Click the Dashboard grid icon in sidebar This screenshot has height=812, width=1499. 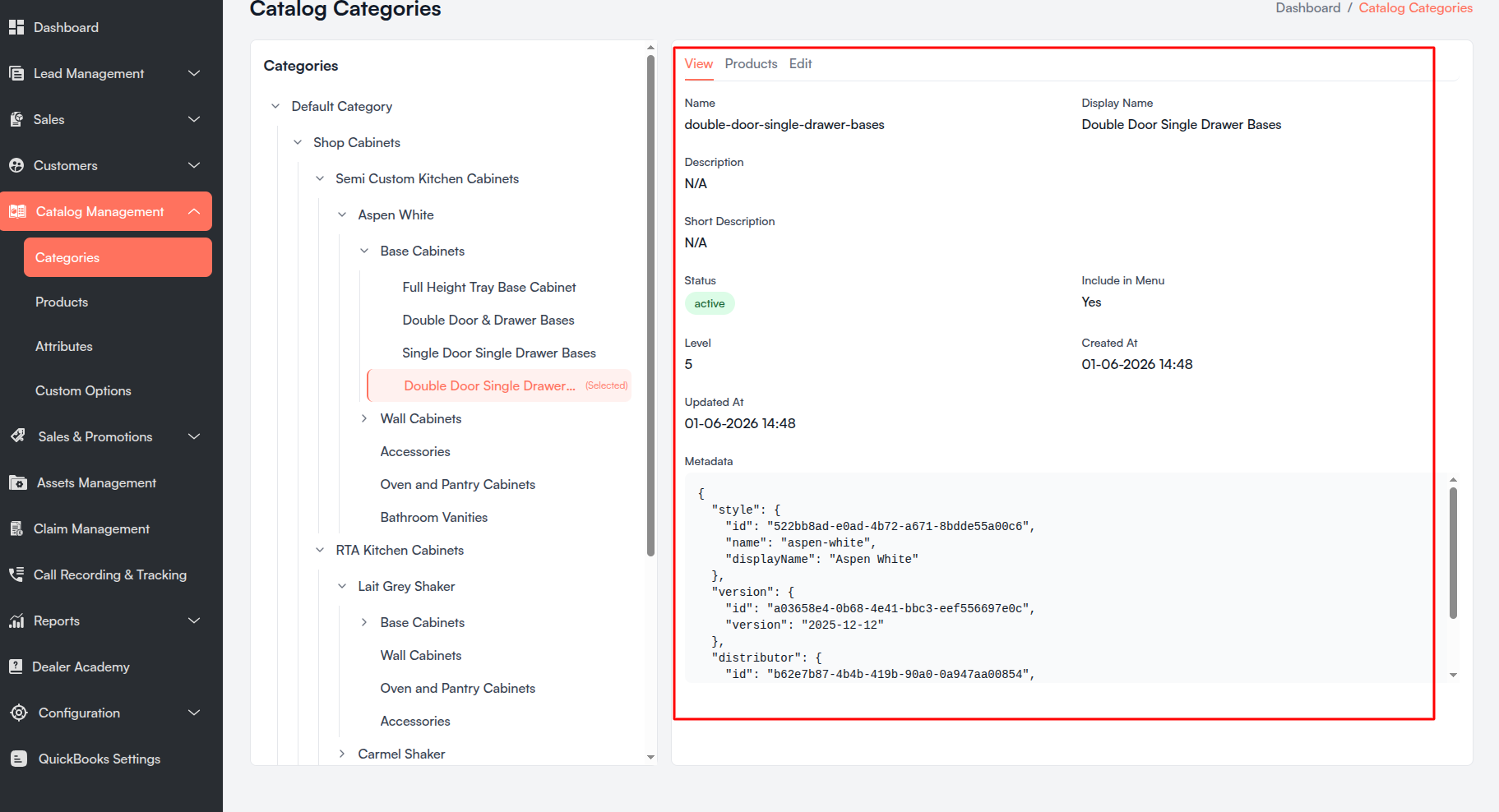pos(16,27)
